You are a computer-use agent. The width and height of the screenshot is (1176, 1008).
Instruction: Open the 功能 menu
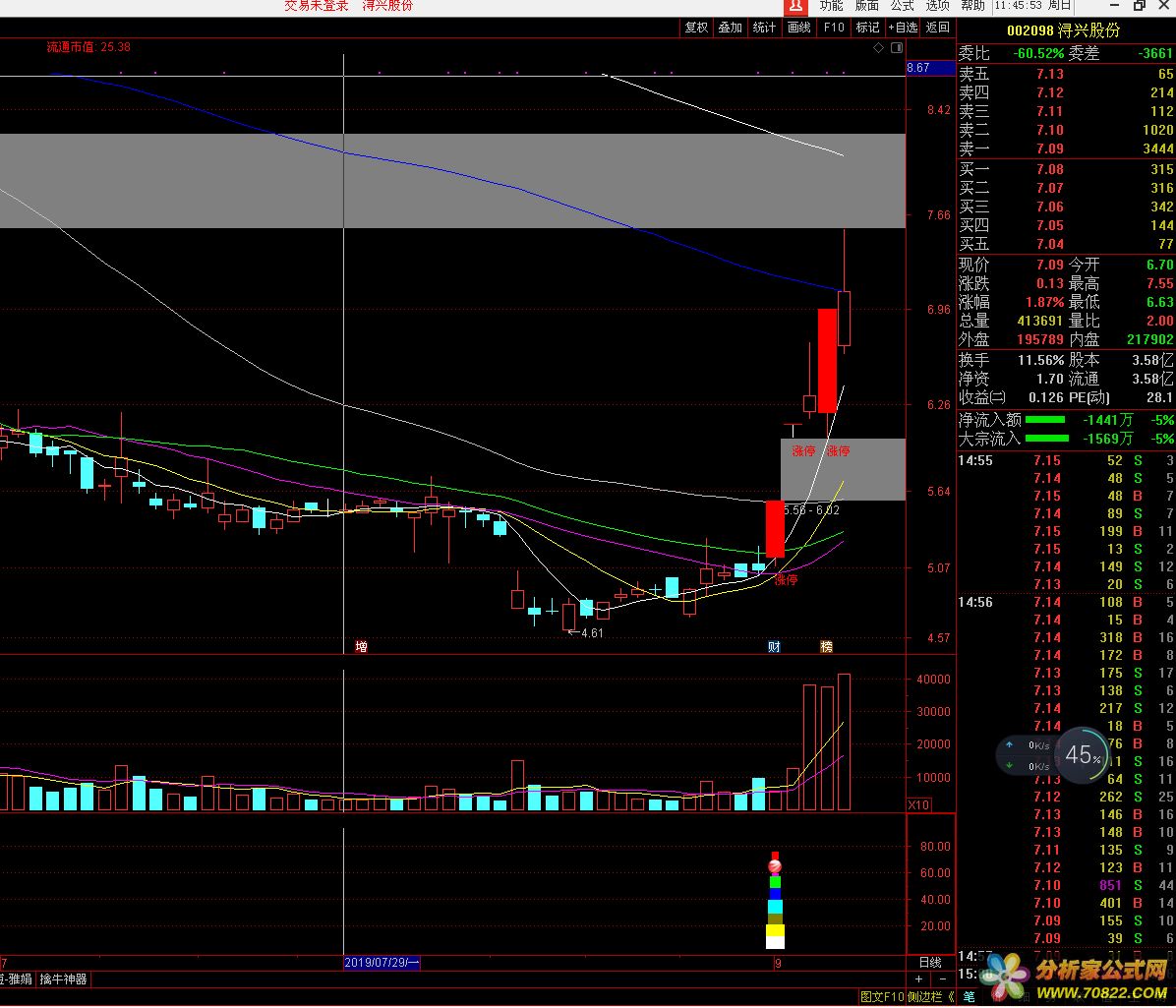pyautogui.click(x=831, y=6)
